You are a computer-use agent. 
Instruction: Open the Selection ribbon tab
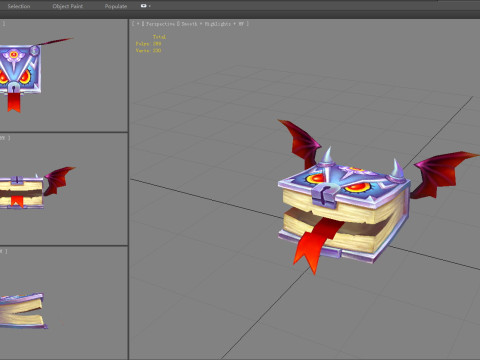point(19,6)
